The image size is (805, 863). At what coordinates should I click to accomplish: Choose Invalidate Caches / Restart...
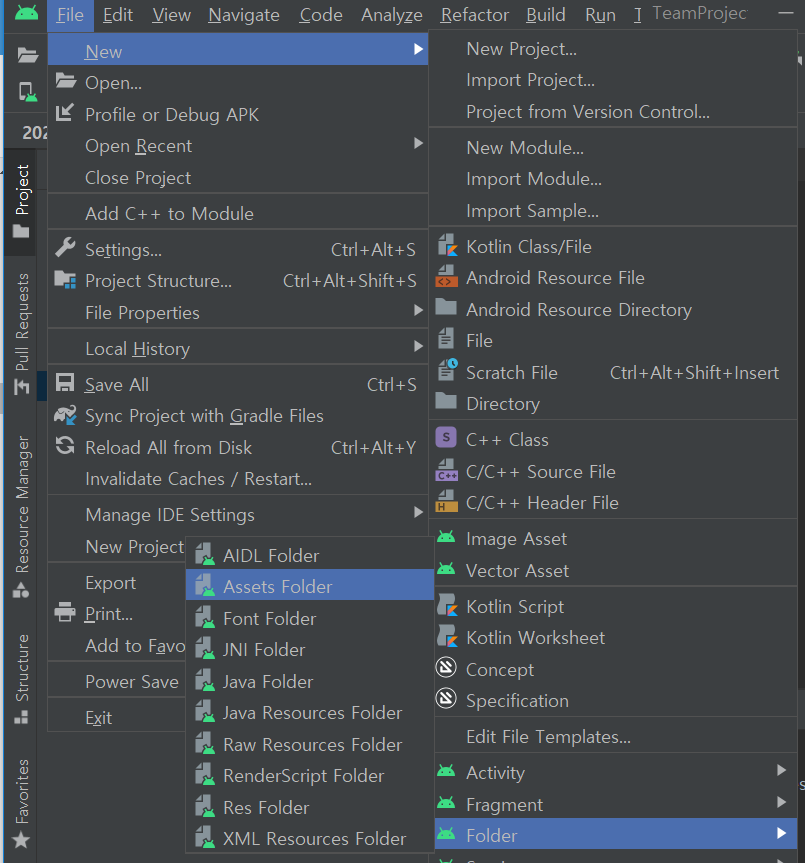[238, 479]
